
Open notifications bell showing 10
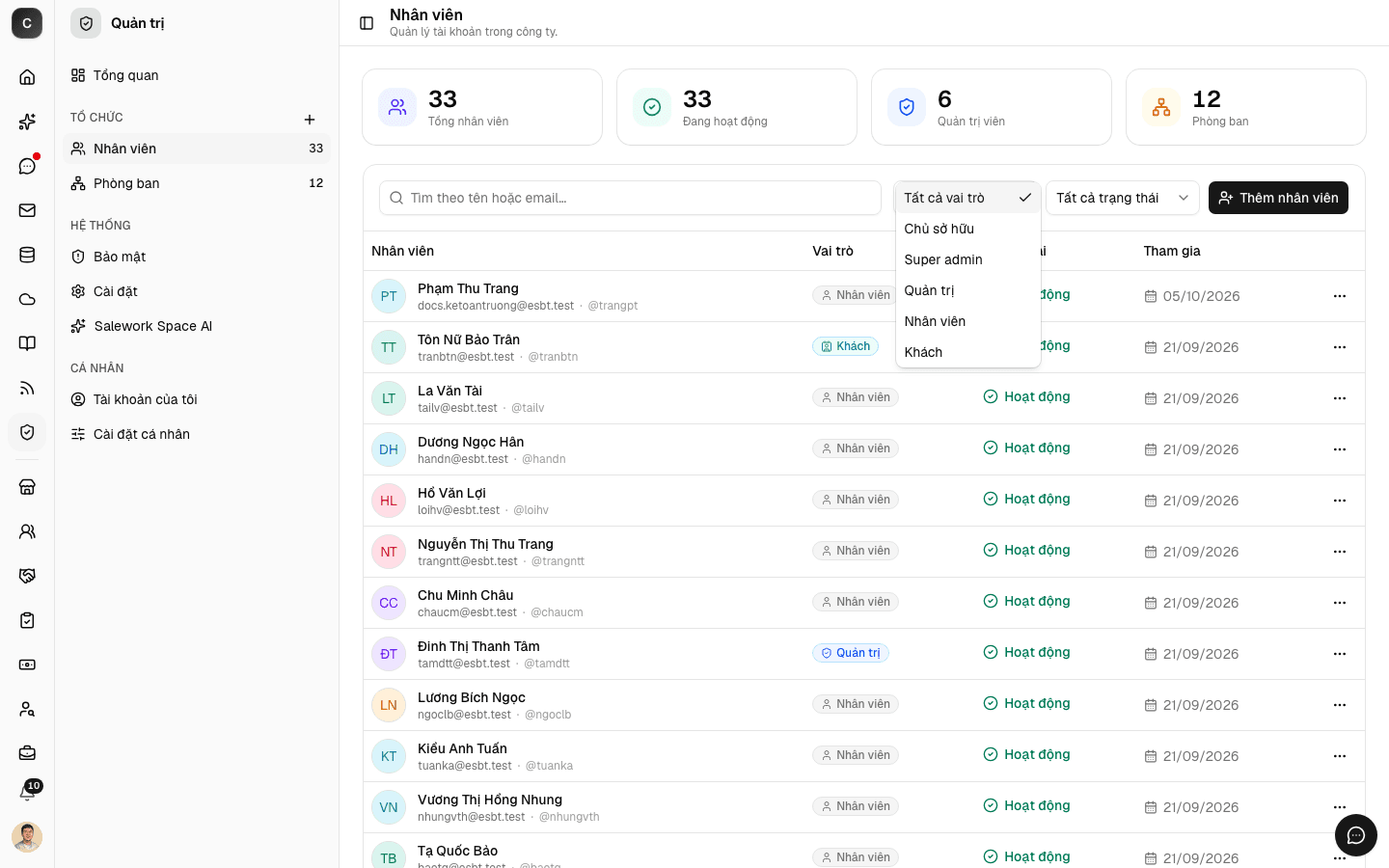pos(27,793)
